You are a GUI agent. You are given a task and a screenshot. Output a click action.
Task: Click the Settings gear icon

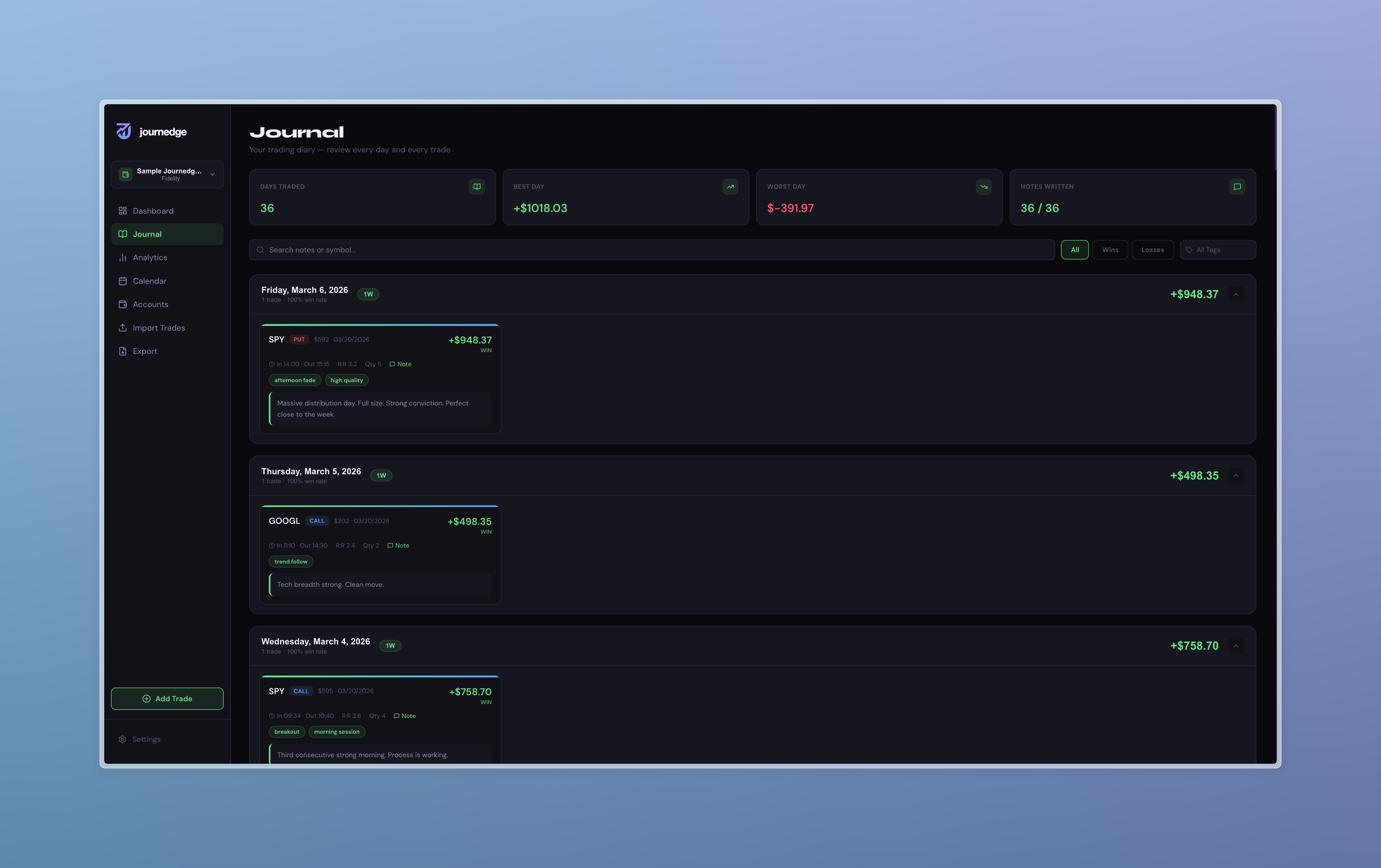click(122, 740)
